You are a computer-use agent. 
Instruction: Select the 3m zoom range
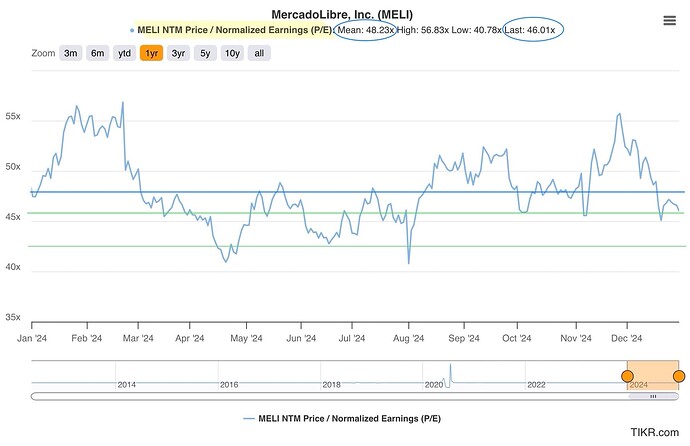tap(70, 53)
